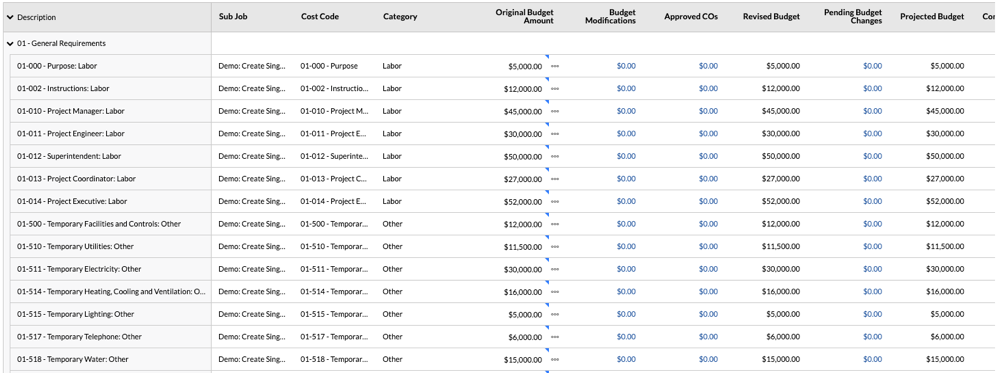This screenshot has width=1000, height=373.
Task: Click '01-012 - Superinte...' cost code cell
Action: coord(334,156)
